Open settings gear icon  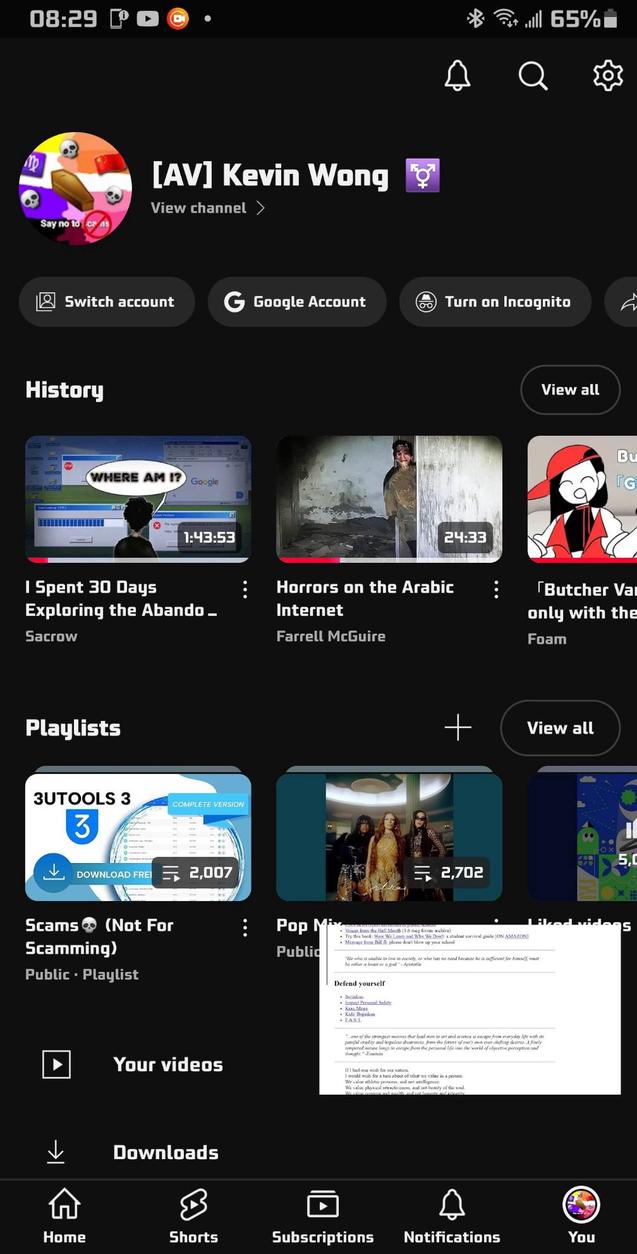tap(608, 76)
